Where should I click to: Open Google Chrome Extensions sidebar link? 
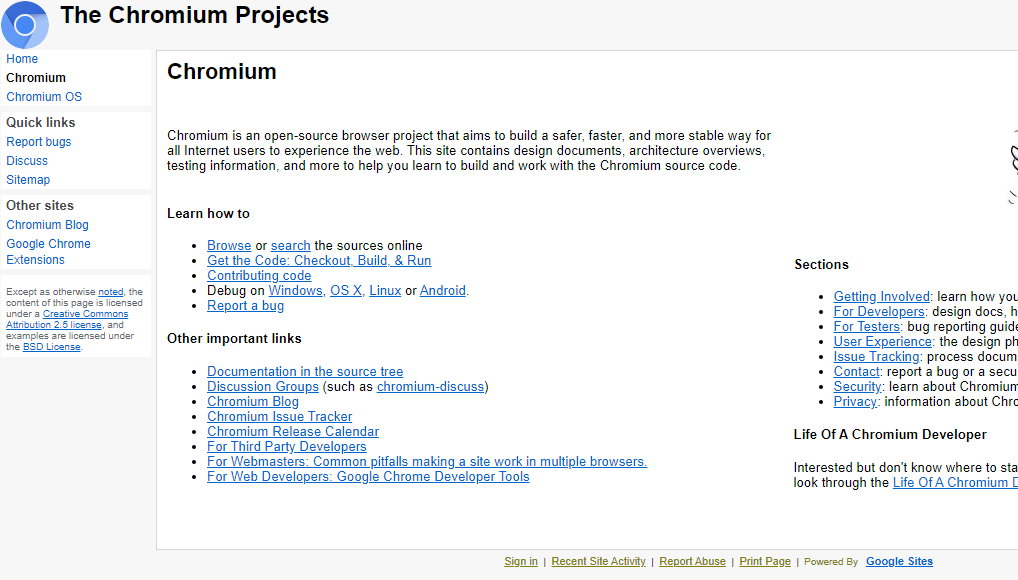(x=48, y=251)
